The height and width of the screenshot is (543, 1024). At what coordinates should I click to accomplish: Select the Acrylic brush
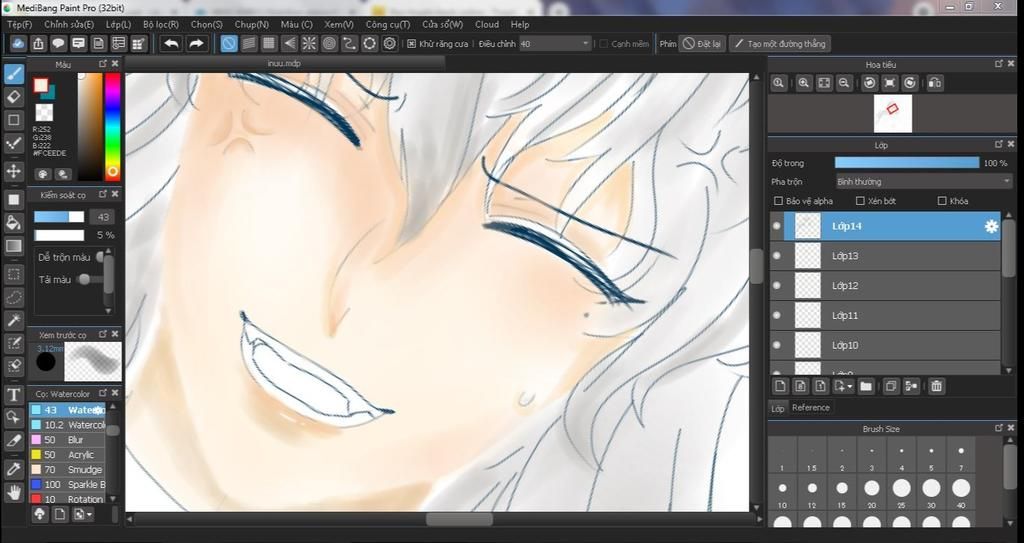tap(67, 455)
